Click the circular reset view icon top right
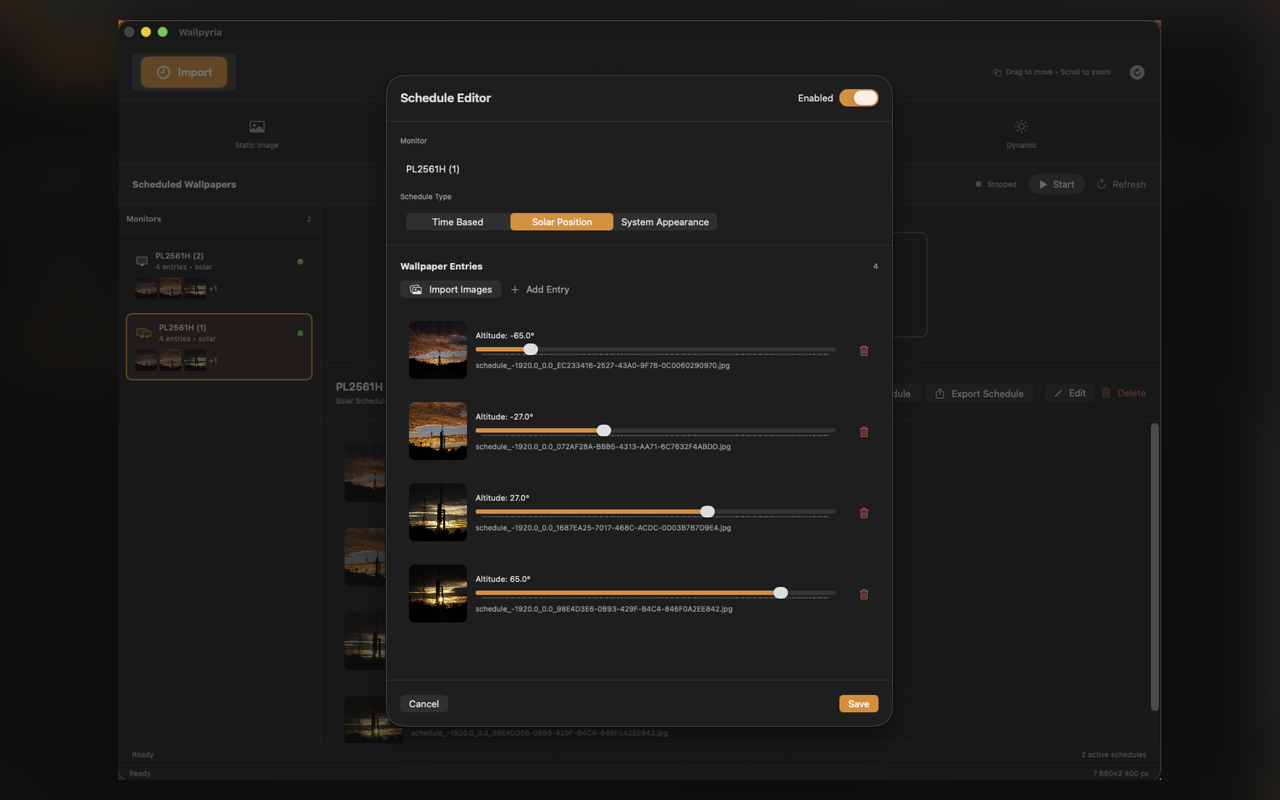1280x800 pixels. 1137,72
